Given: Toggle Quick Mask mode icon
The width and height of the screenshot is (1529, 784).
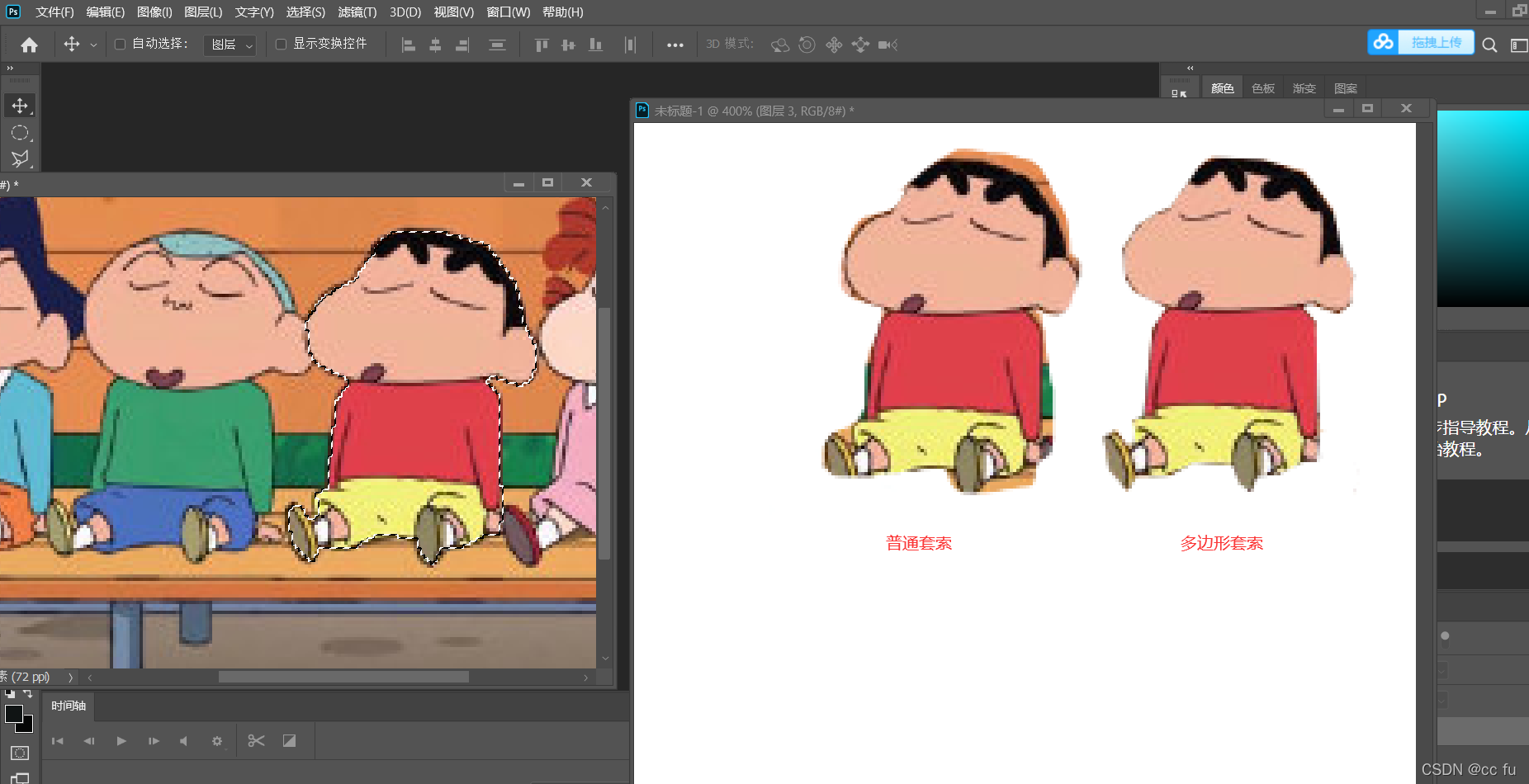Looking at the screenshot, I should [20, 753].
